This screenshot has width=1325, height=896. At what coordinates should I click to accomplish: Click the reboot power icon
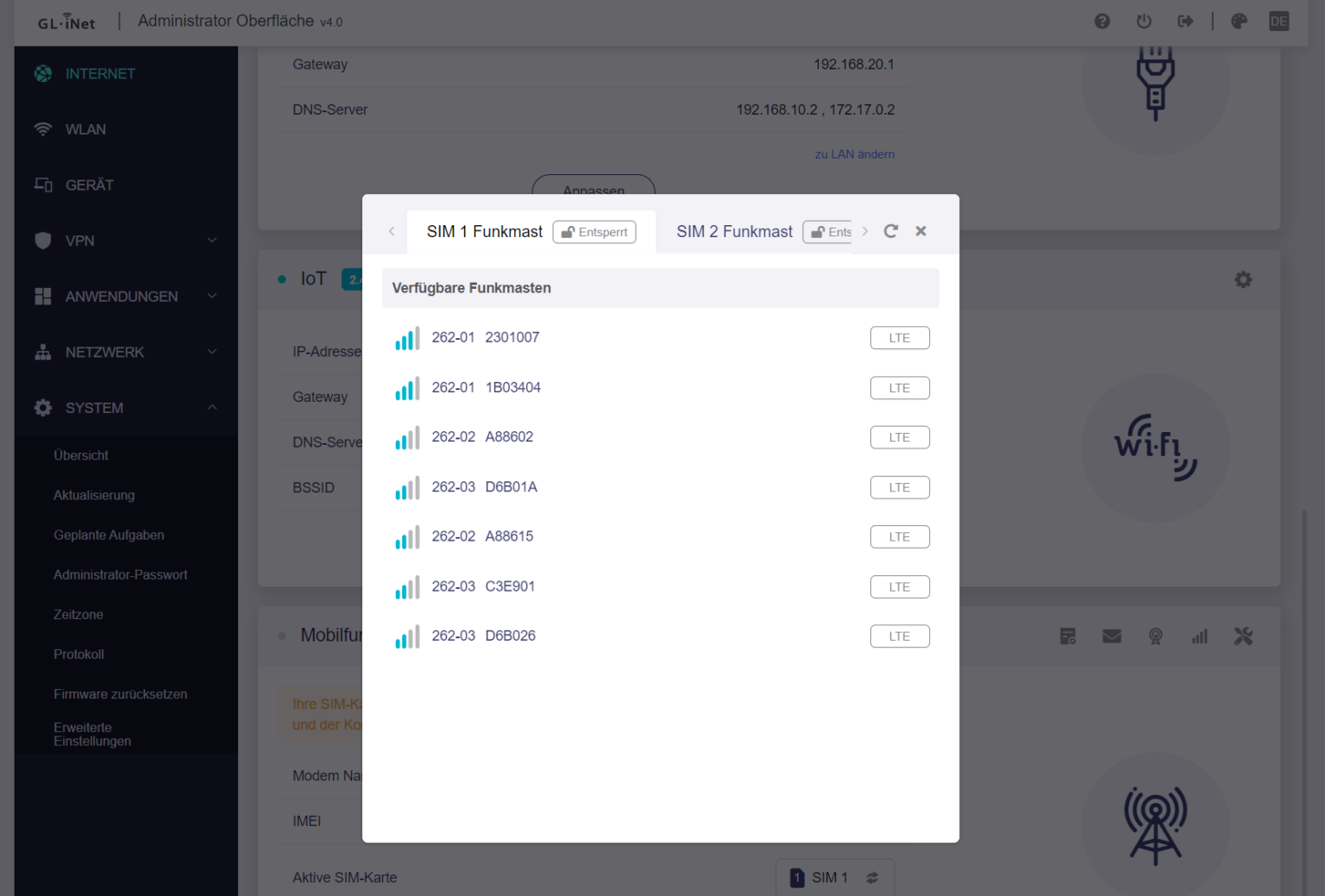(x=1144, y=22)
